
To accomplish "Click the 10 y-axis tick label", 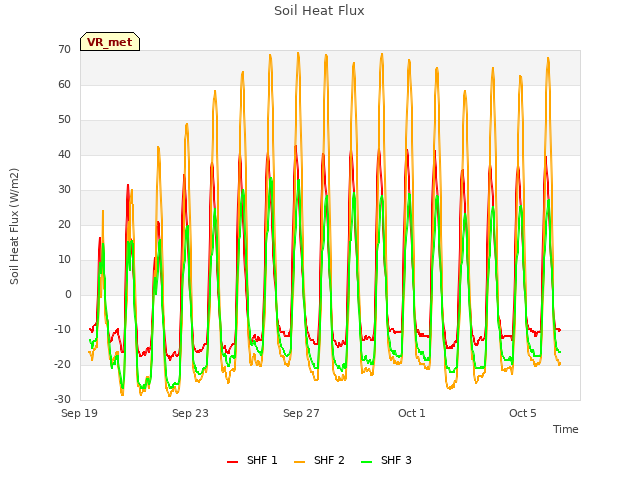I will pos(64,260).
